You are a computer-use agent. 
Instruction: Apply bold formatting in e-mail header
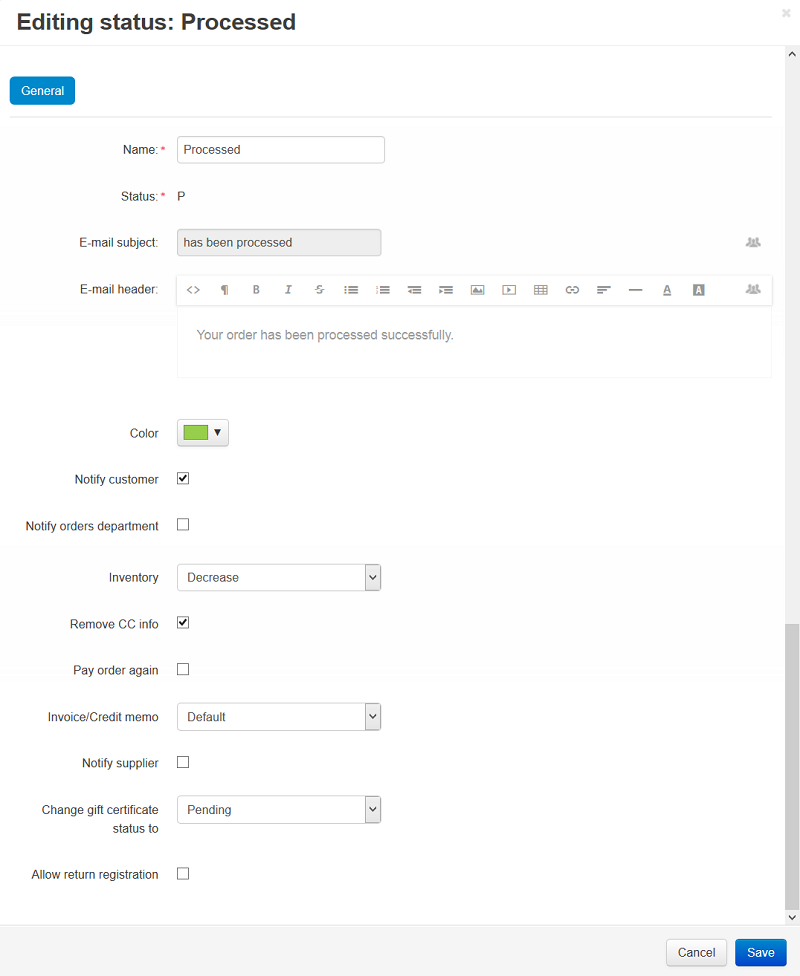point(256,290)
